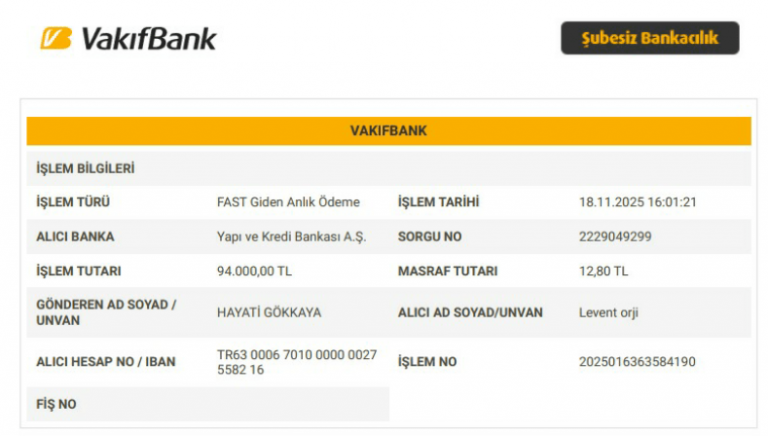The height and width of the screenshot is (436, 768).
Task: Click the VakıfBank wordmark text
Action: [x=148, y=39]
